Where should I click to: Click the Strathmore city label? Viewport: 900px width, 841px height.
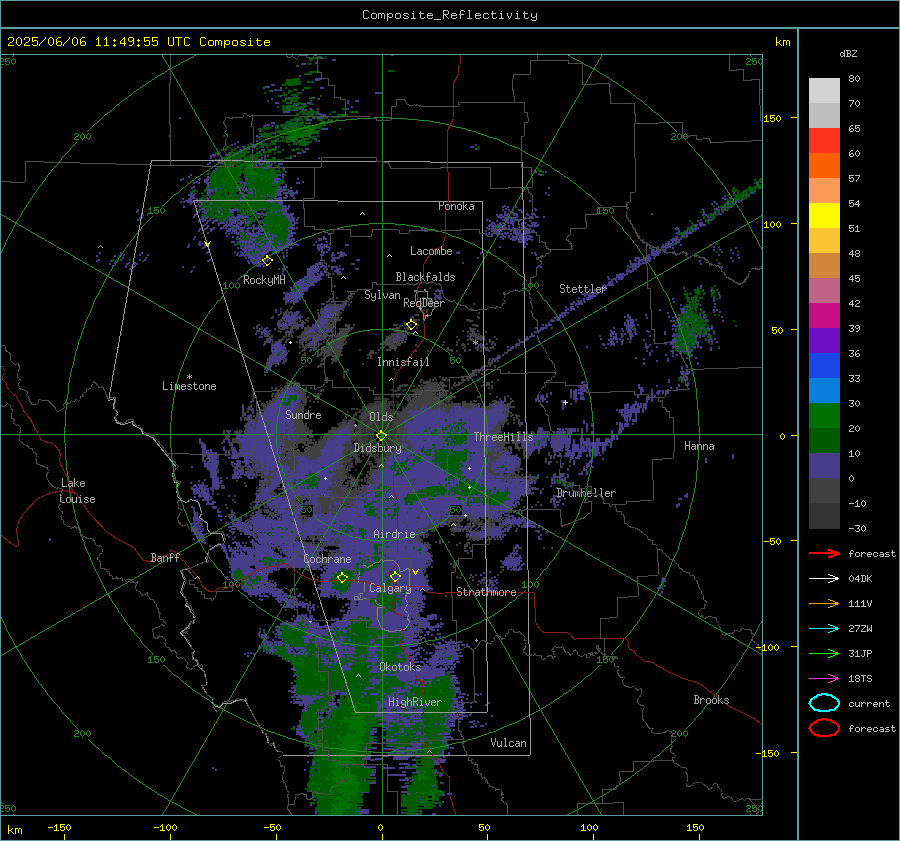pyautogui.click(x=486, y=592)
